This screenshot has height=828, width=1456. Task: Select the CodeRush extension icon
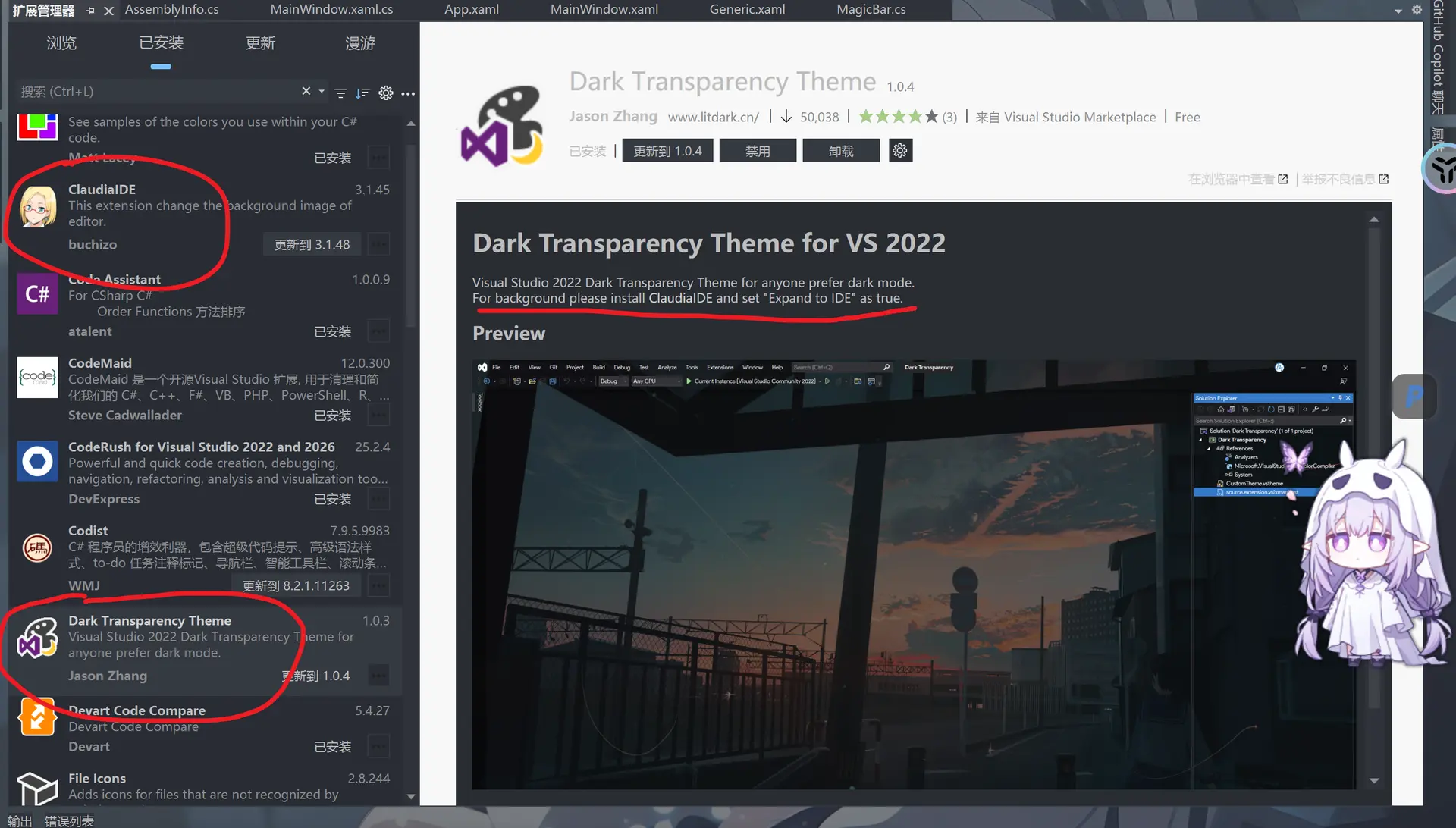(x=37, y=461)
